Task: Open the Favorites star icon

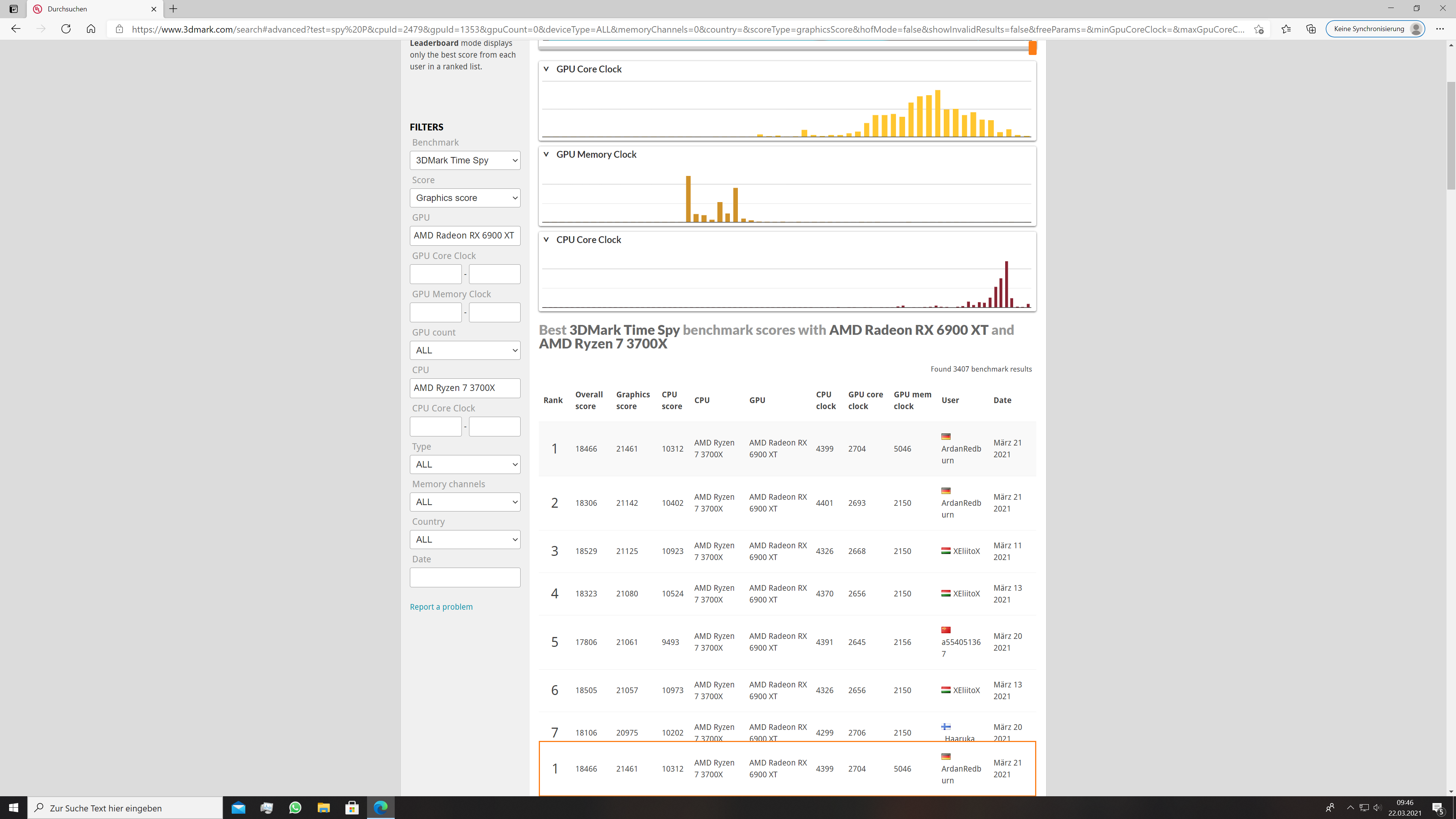Action: 1286,29
